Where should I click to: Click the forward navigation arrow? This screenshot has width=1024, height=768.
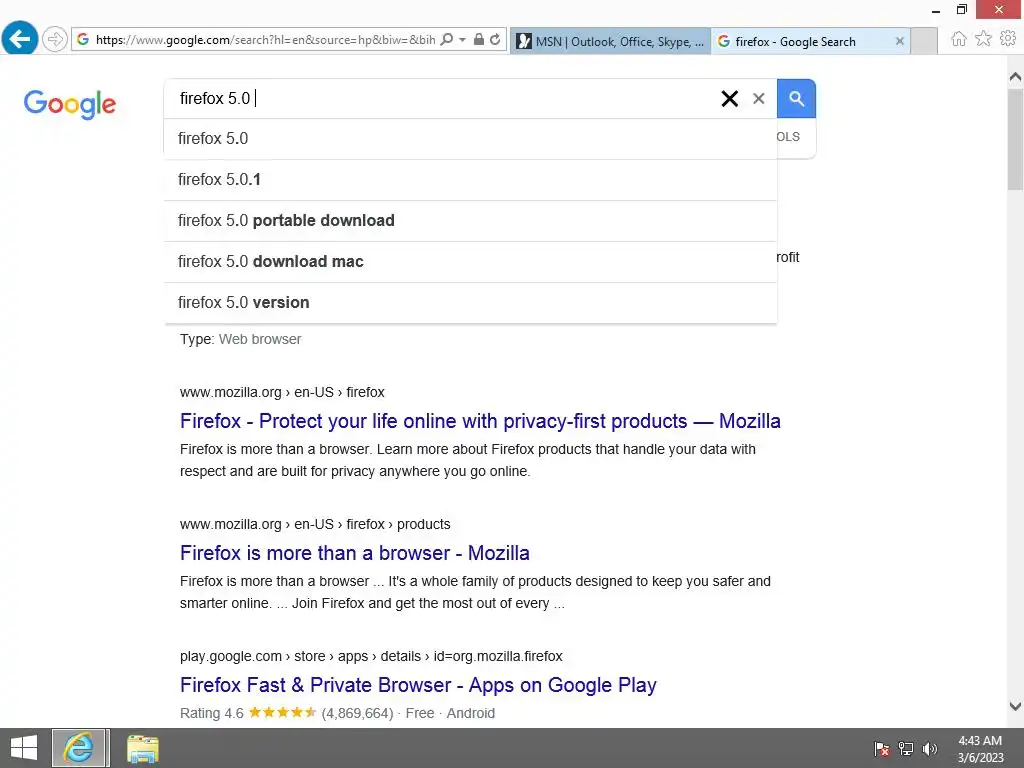click(x=55, y=39)
